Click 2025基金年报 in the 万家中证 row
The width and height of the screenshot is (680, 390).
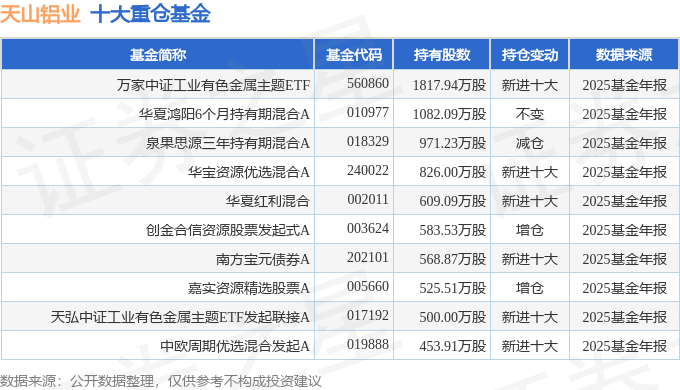(624, 85)
